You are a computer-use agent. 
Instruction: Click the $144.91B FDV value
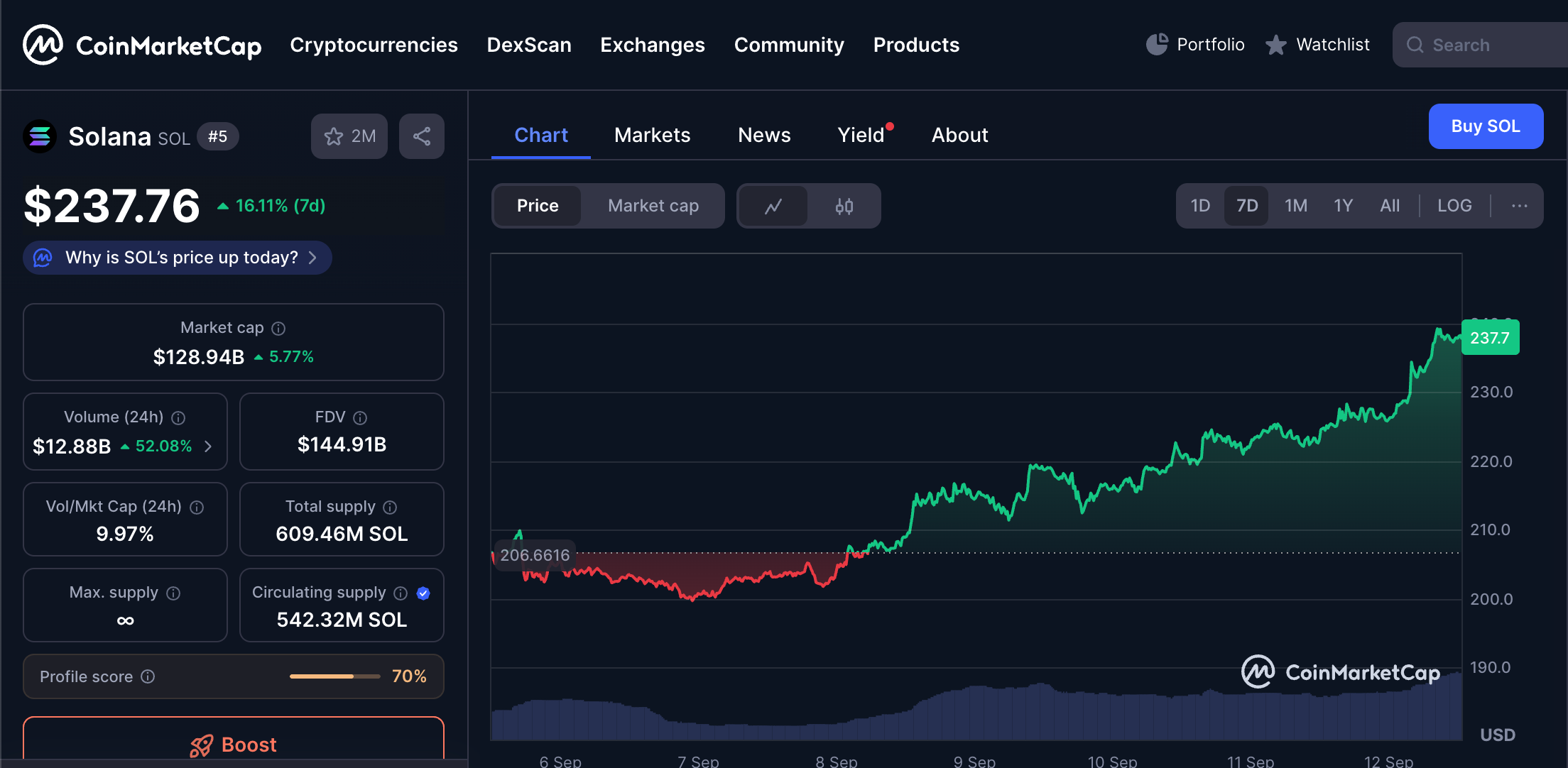(x=342, y=444)
